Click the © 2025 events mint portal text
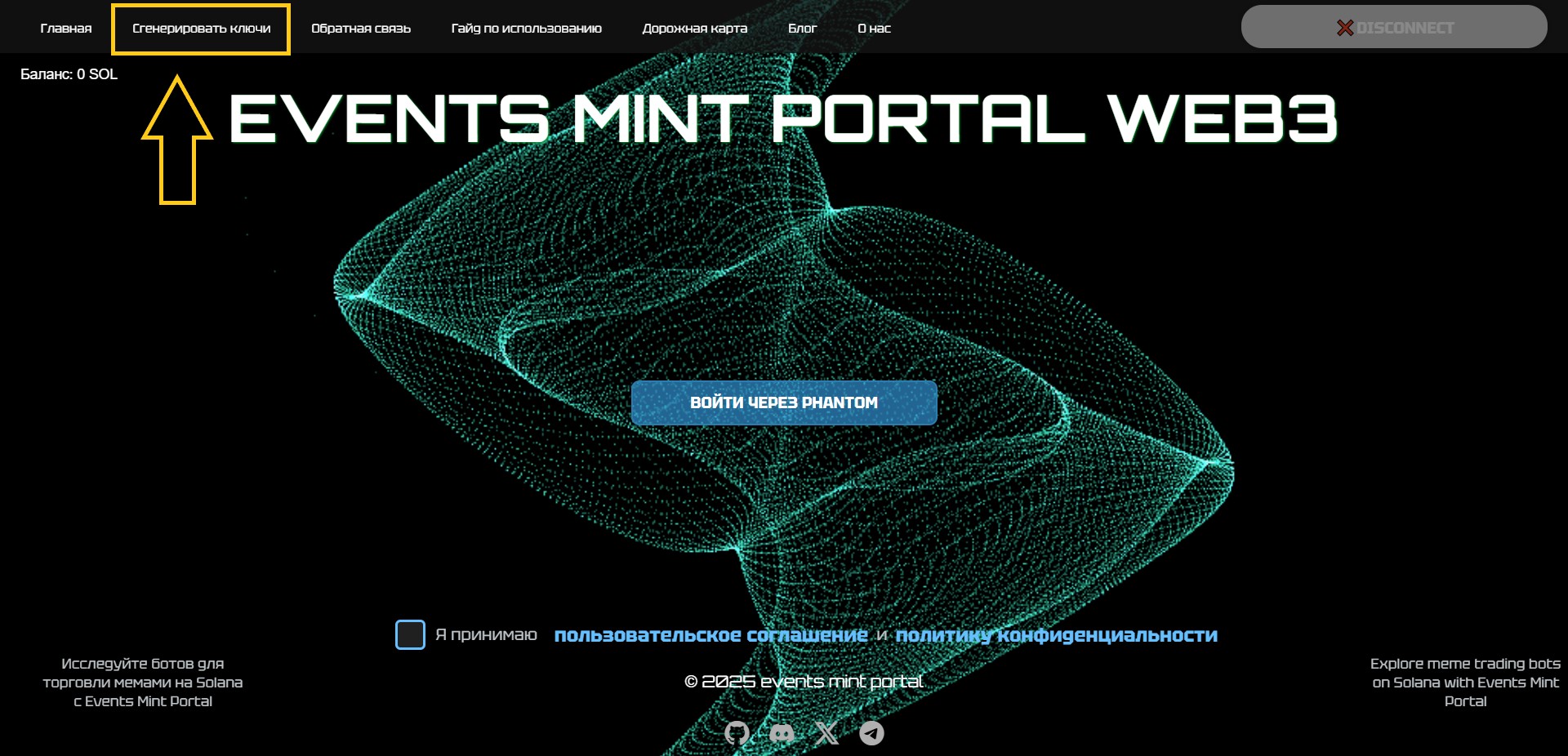This screenshot has height=756, width=1568. coord(804,682)
